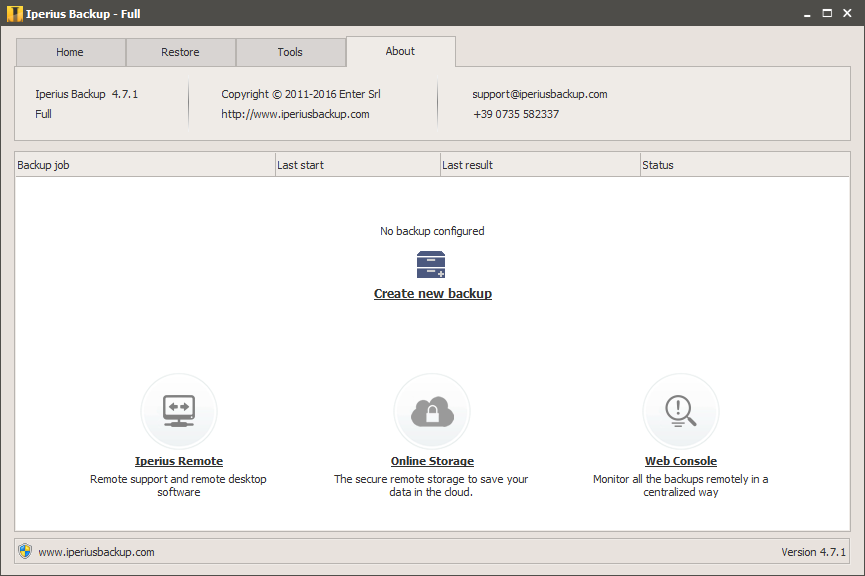The height and width of the screenshot is (576, 865).
Task: Open the Restore tab
Action: pos(180,52)
